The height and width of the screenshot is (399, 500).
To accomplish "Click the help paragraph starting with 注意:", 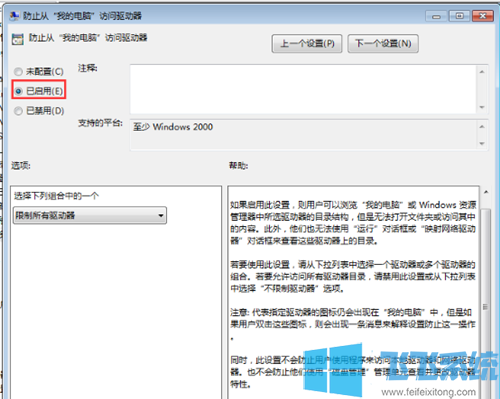I will coord(353,324).
